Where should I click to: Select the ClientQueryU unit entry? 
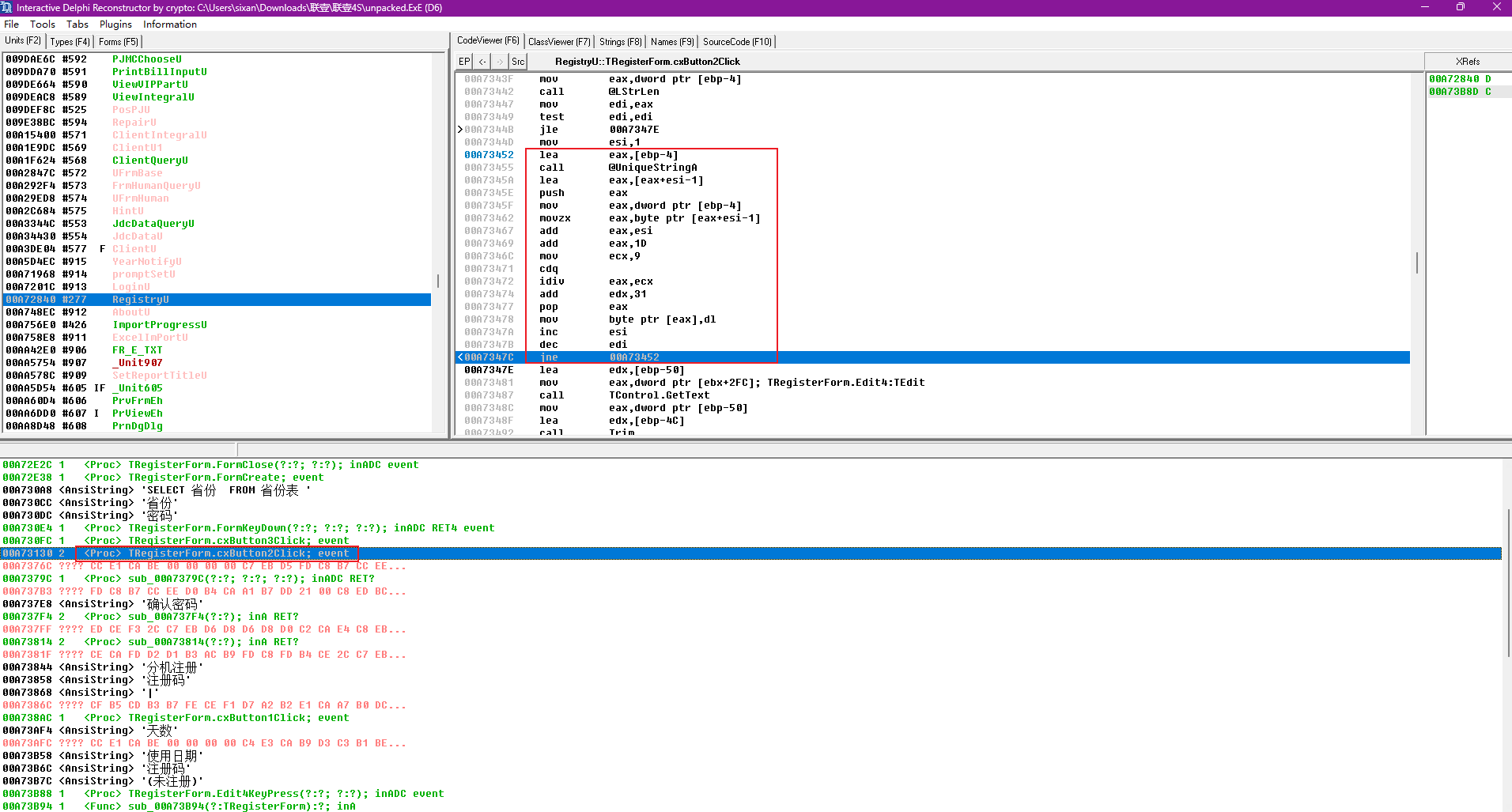[x=149, y=161]
